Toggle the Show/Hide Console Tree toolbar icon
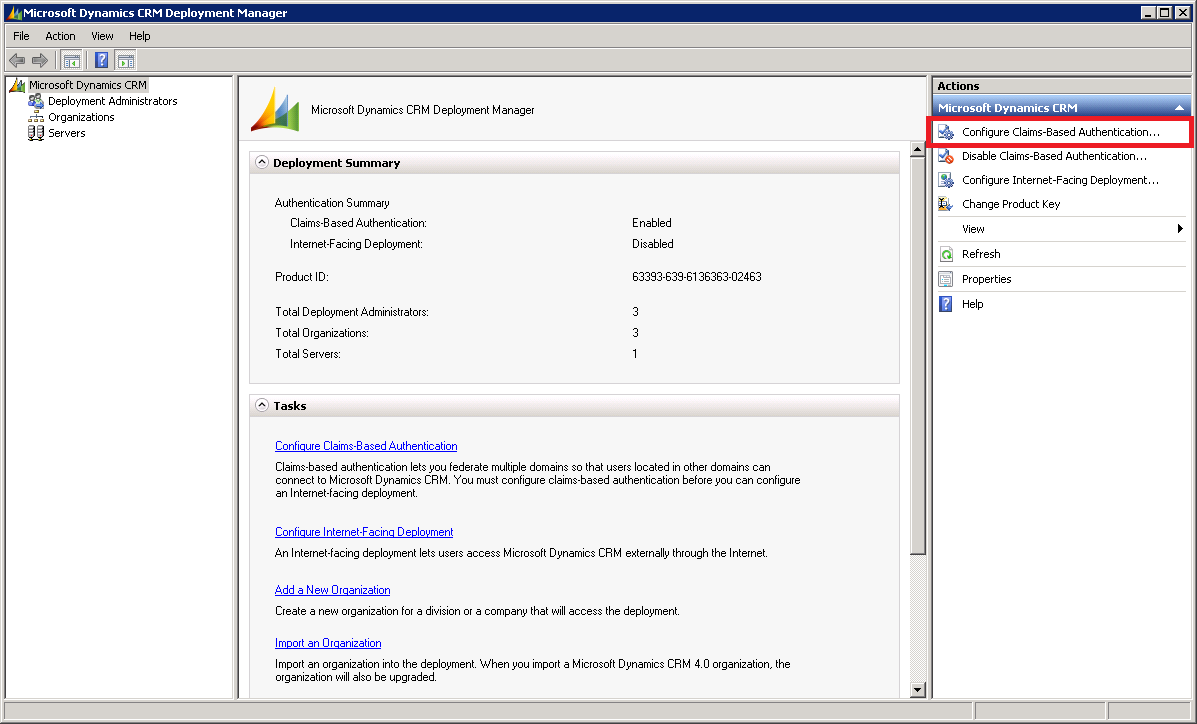 tap(72, 60)
